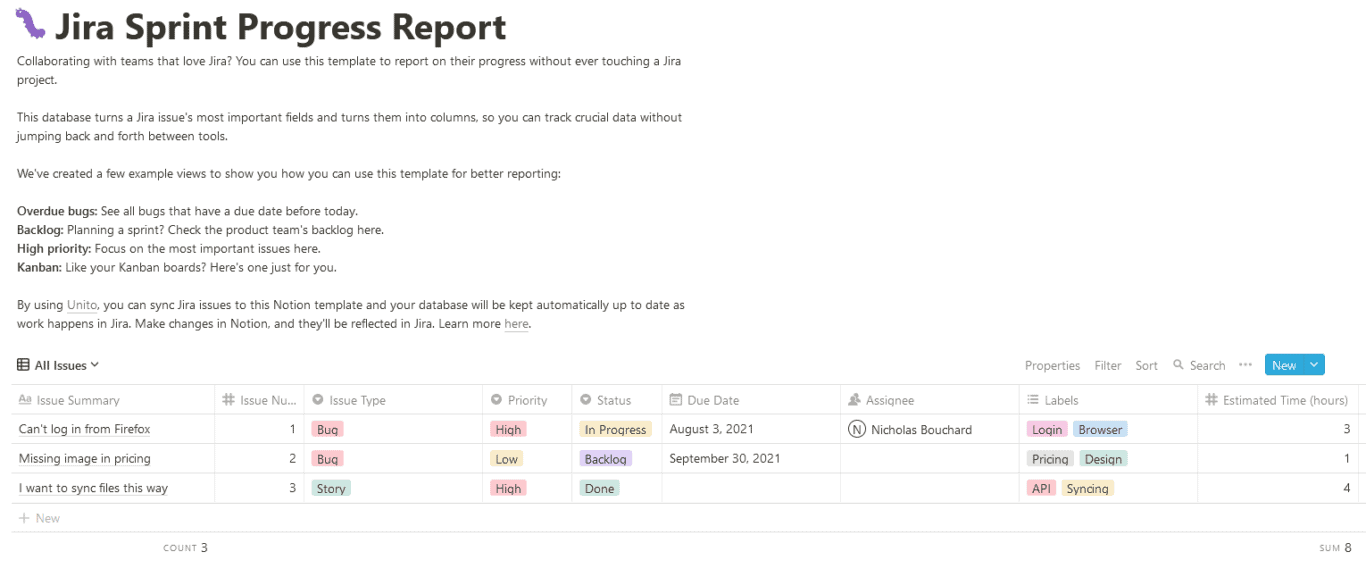The width and height of the screenshot is (1366, 577).
Task: Open the Sort menu
Action: click(1146, 365)
